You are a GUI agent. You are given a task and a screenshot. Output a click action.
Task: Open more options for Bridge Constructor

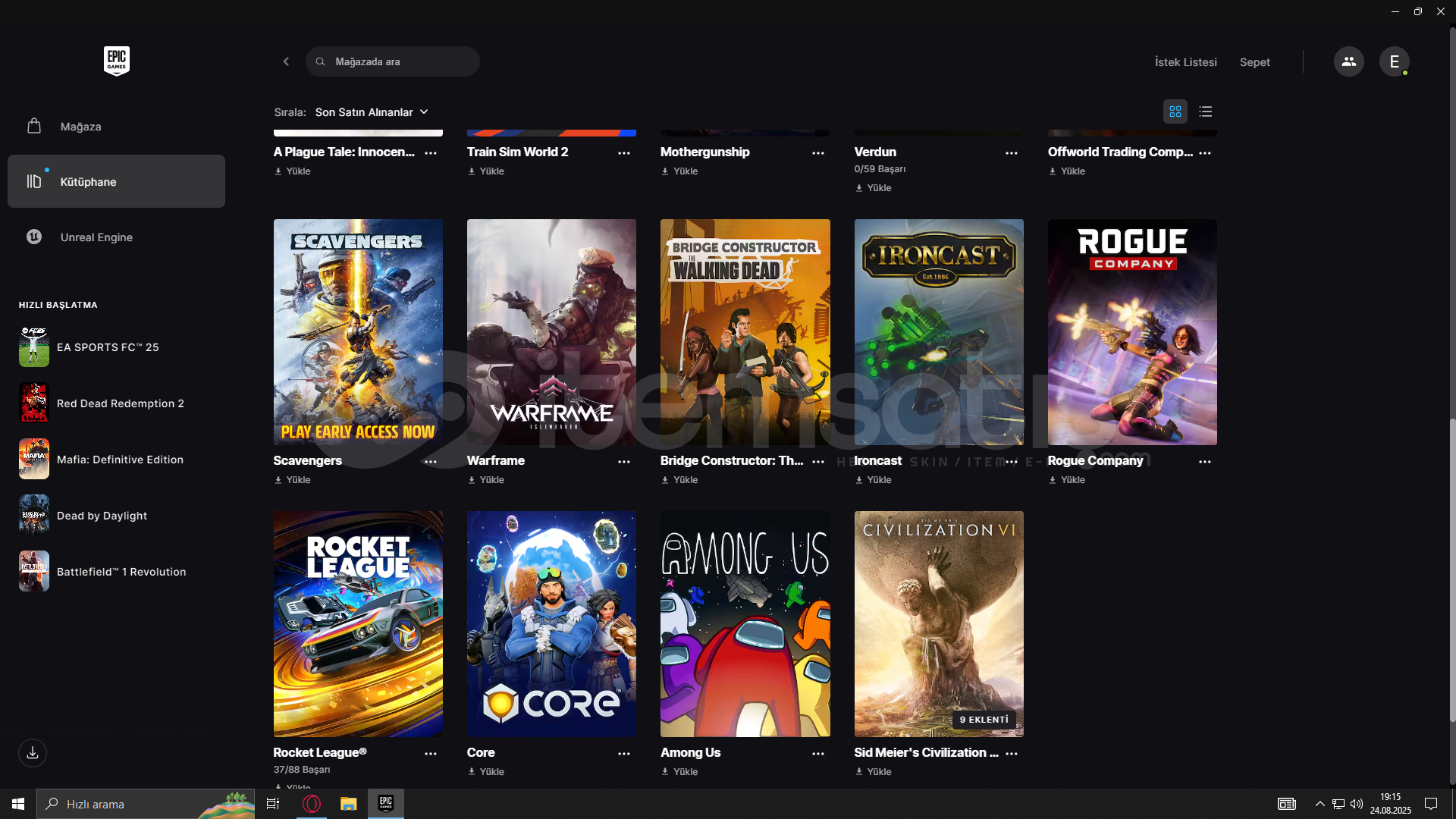pyautogui.click(x=818, y=462)
